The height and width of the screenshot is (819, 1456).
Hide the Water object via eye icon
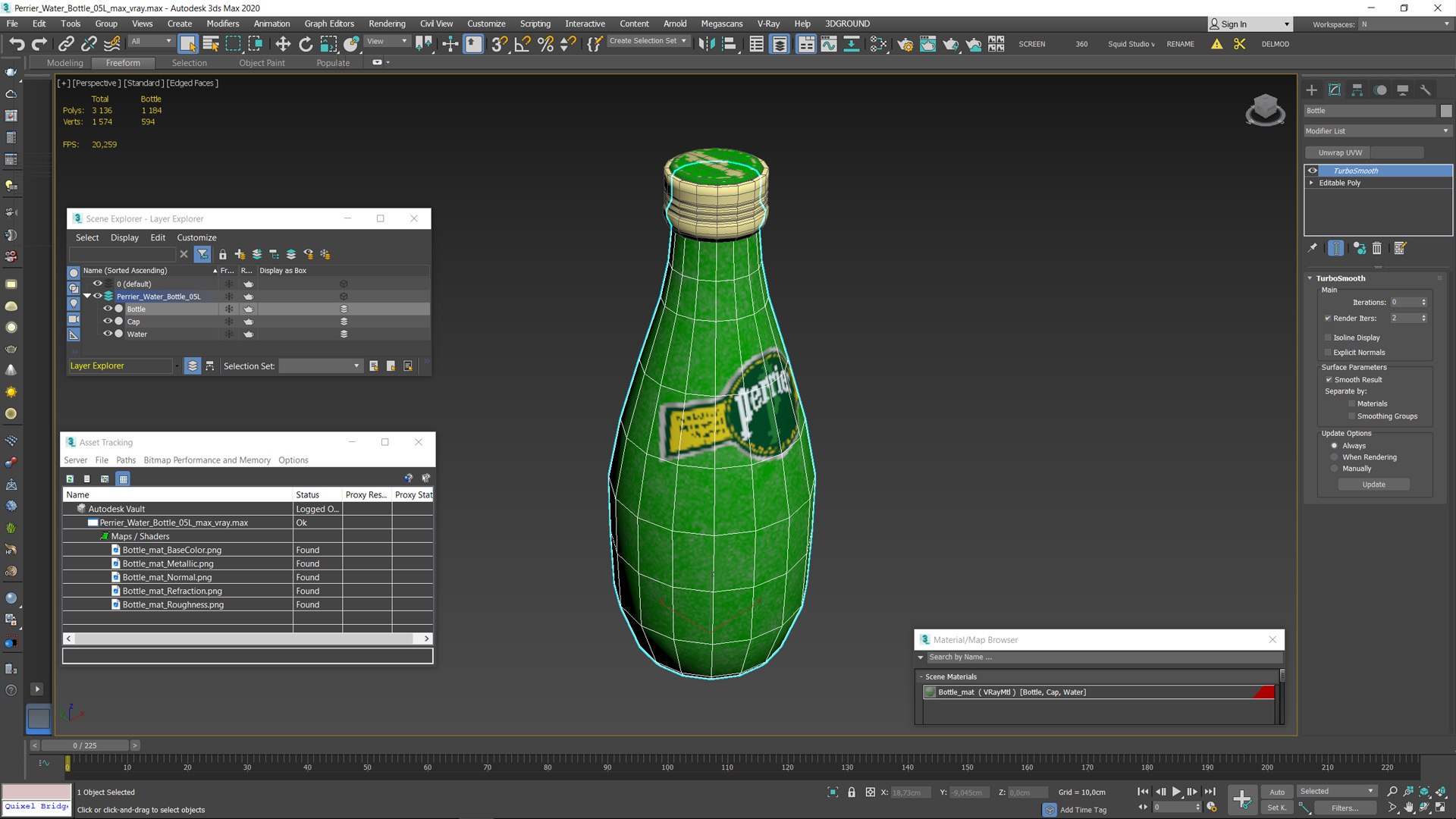click(108, 334)
